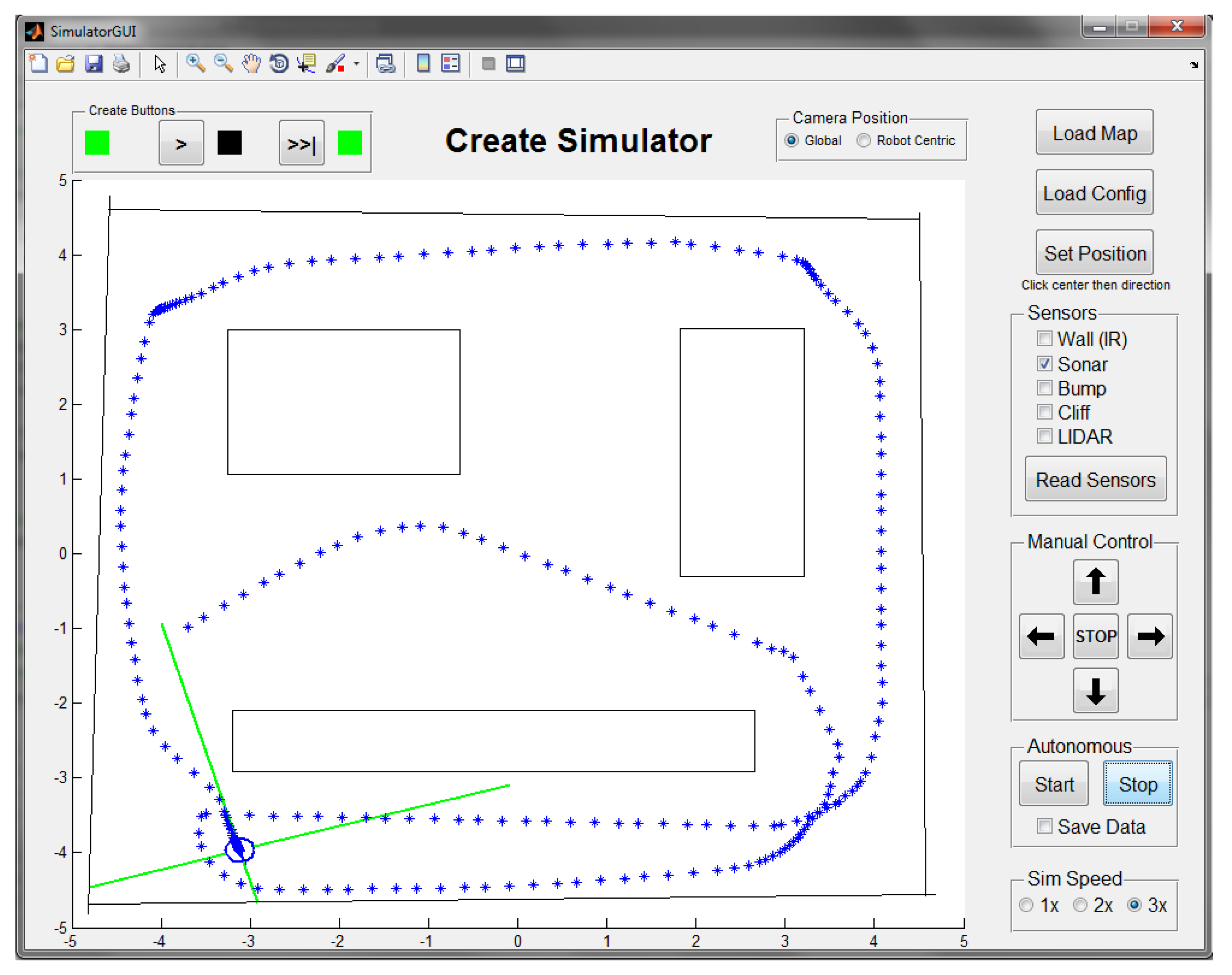
Task: Tick the Save Data checkbox
Action: [x=1044, y=826]
